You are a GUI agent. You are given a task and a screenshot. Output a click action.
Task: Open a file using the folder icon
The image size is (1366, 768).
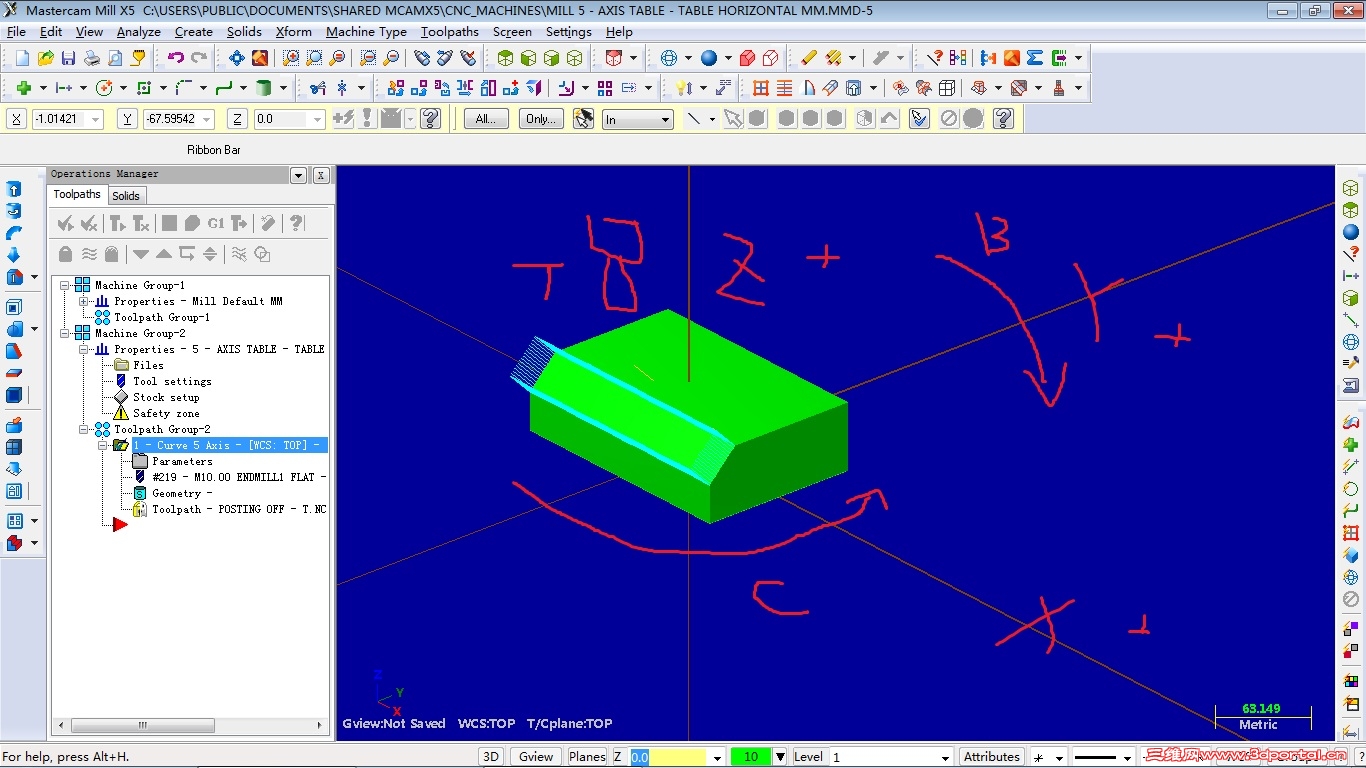(x=45, y=58)
